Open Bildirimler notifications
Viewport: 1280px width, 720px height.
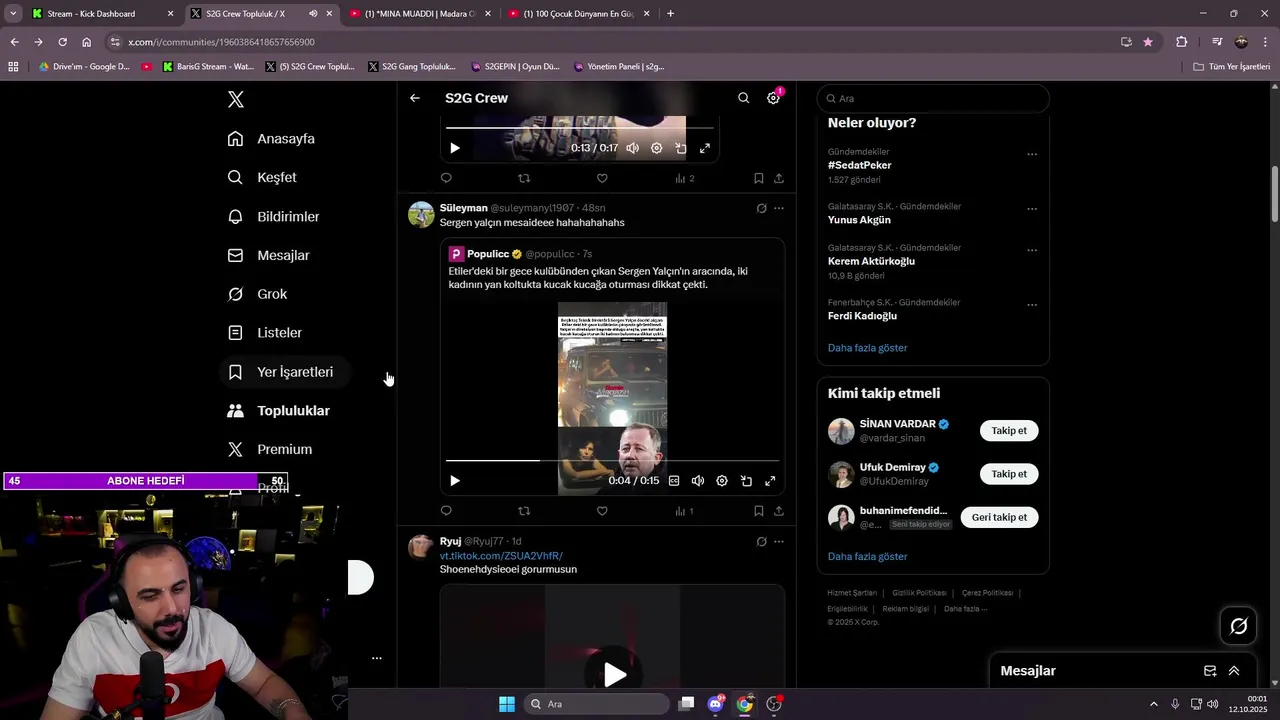click(x=273, y=216)
